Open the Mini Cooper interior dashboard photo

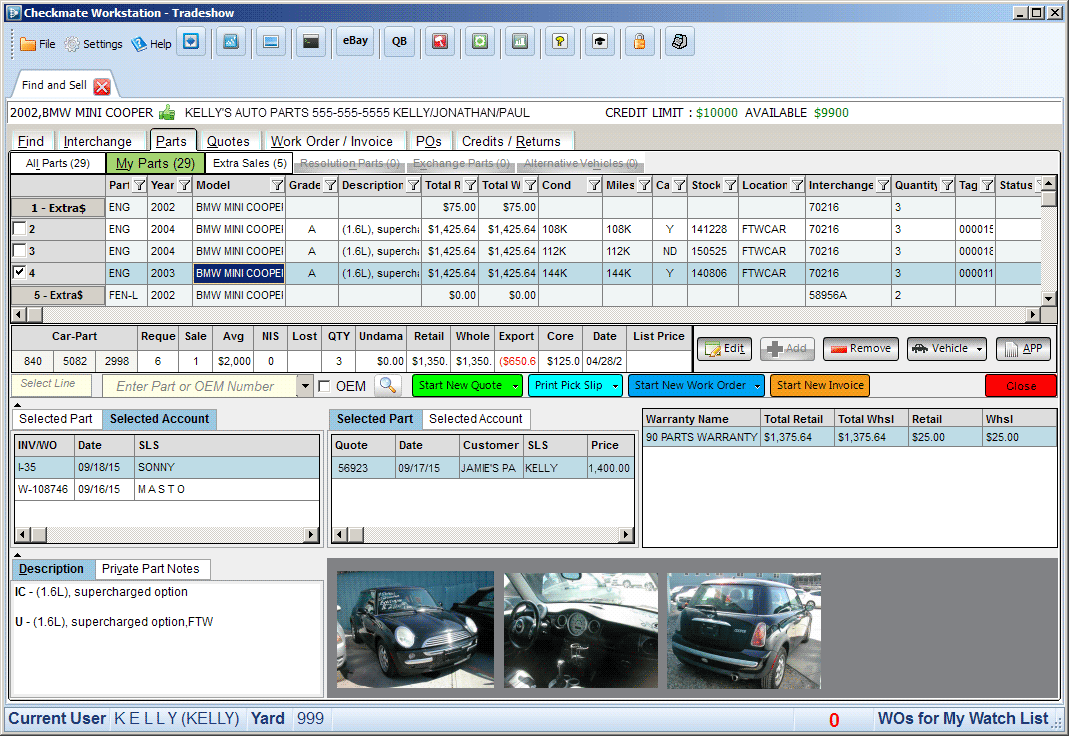[x=581, y=630]
